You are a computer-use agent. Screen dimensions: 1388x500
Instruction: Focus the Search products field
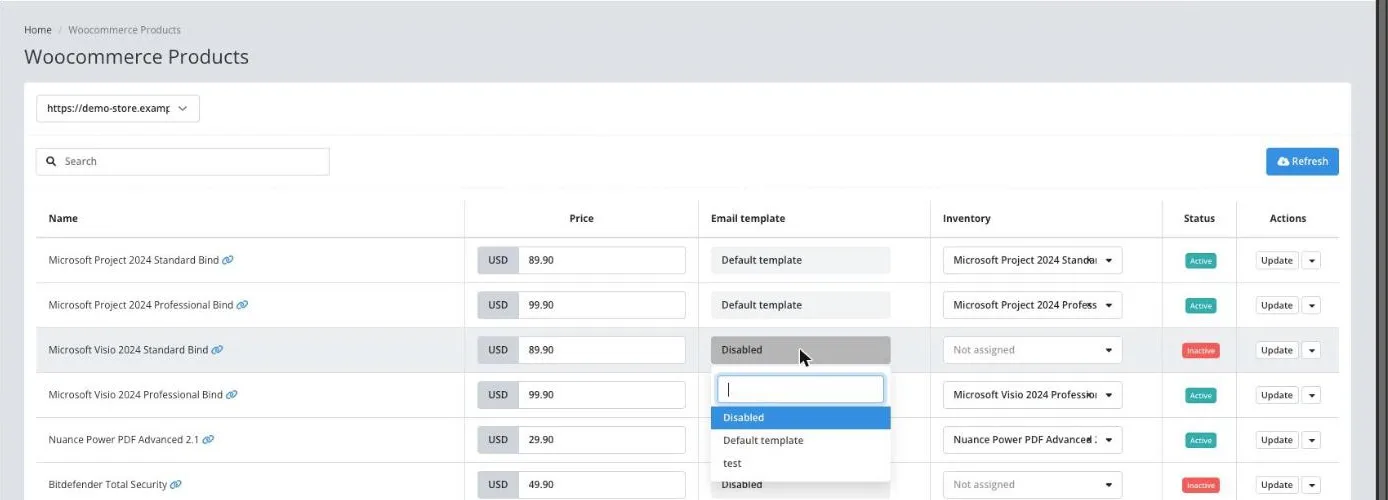183,161
